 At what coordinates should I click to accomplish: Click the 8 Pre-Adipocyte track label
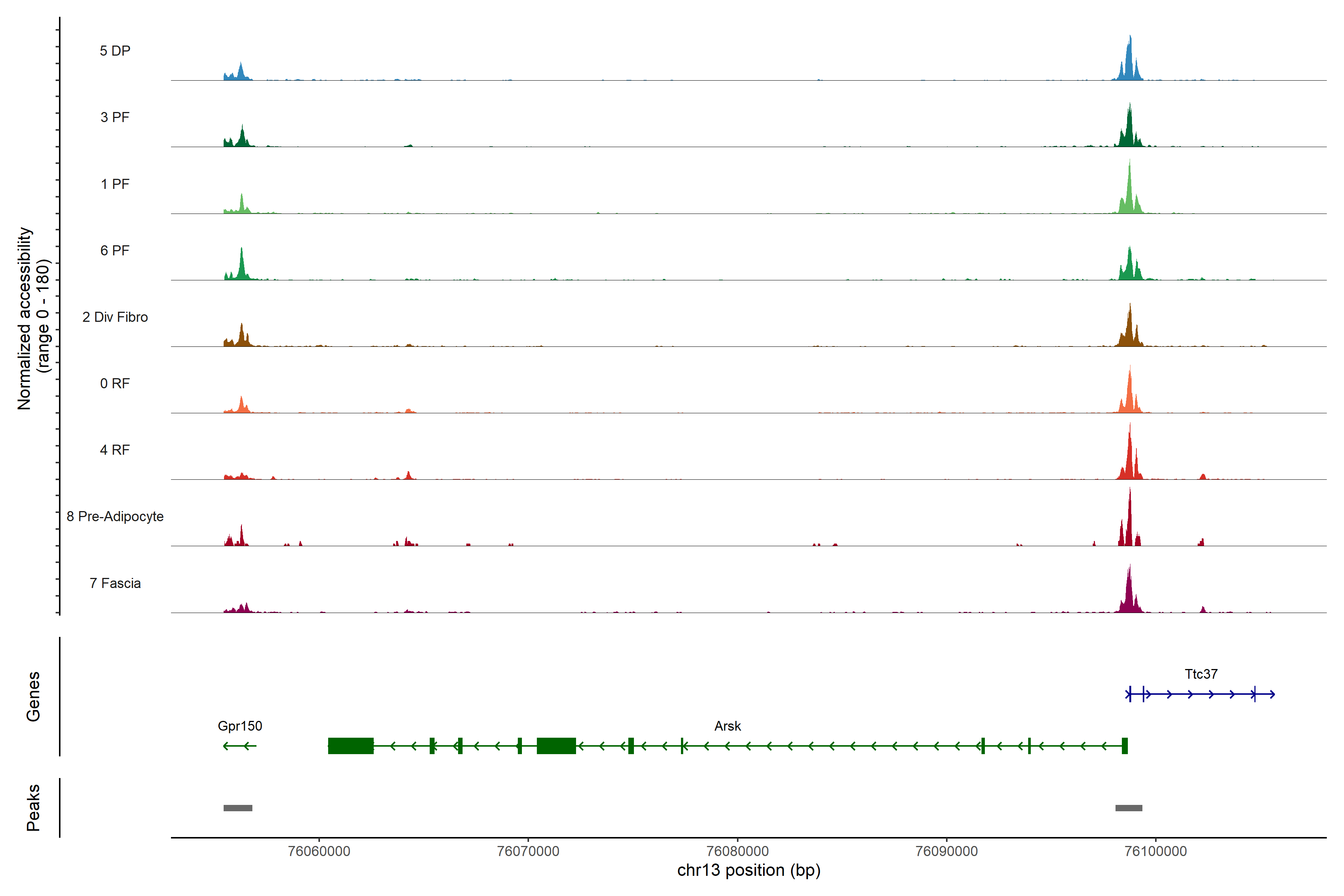click(115, 517)
